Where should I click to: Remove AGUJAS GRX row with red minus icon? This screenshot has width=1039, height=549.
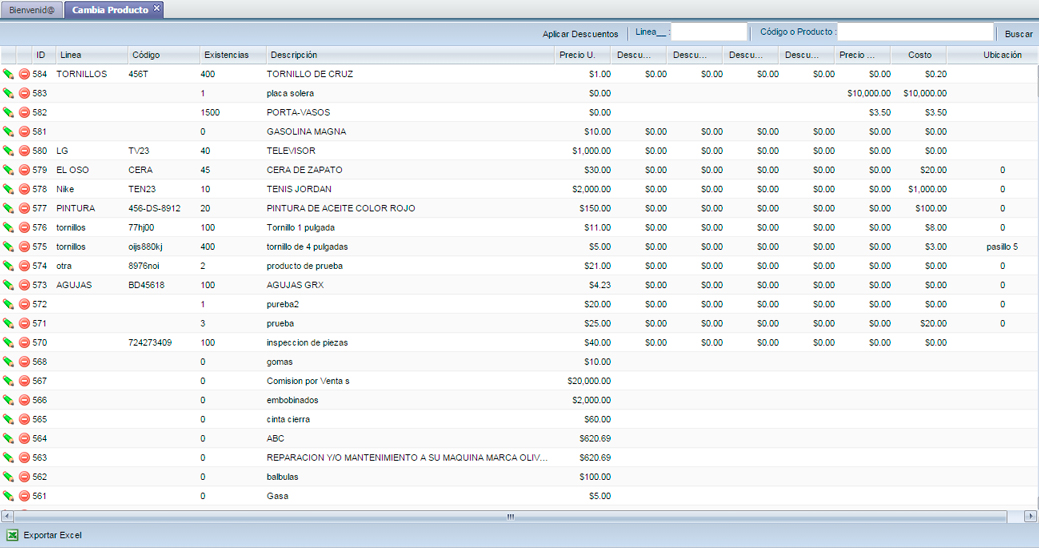click(25, 285)
